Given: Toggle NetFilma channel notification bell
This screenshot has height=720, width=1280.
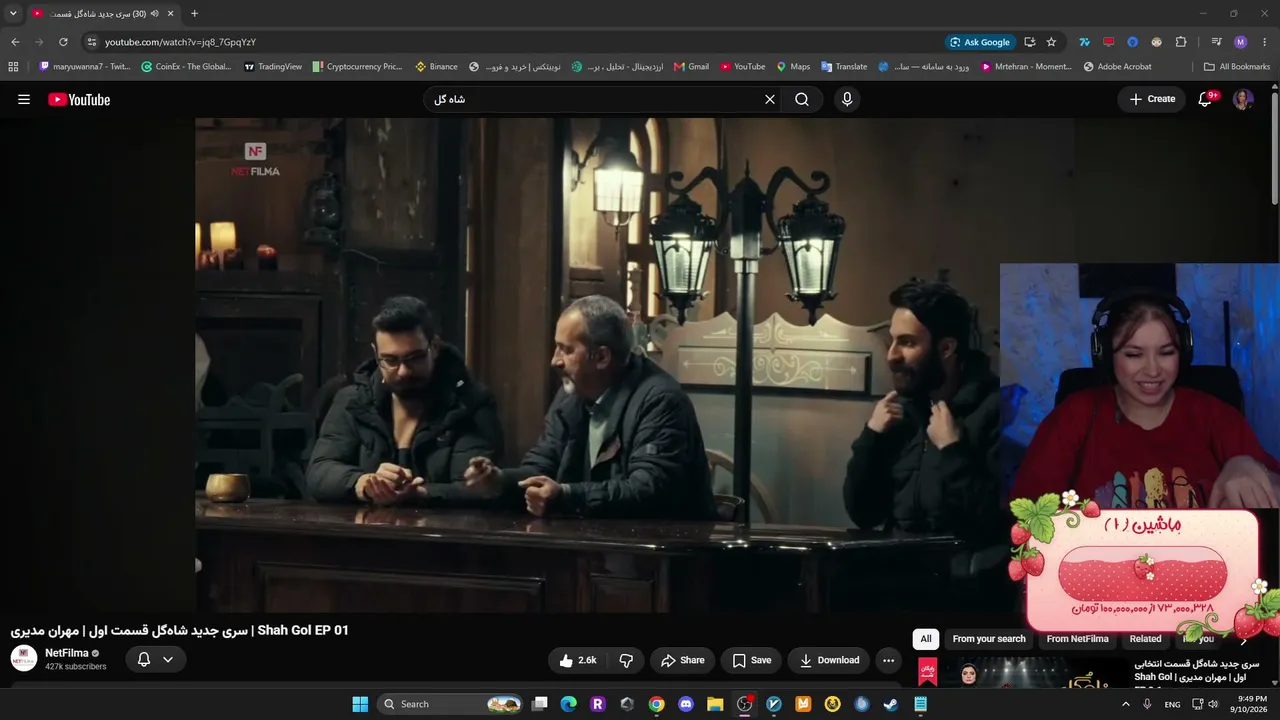Looking at the screenshot, I should [155, 659].
